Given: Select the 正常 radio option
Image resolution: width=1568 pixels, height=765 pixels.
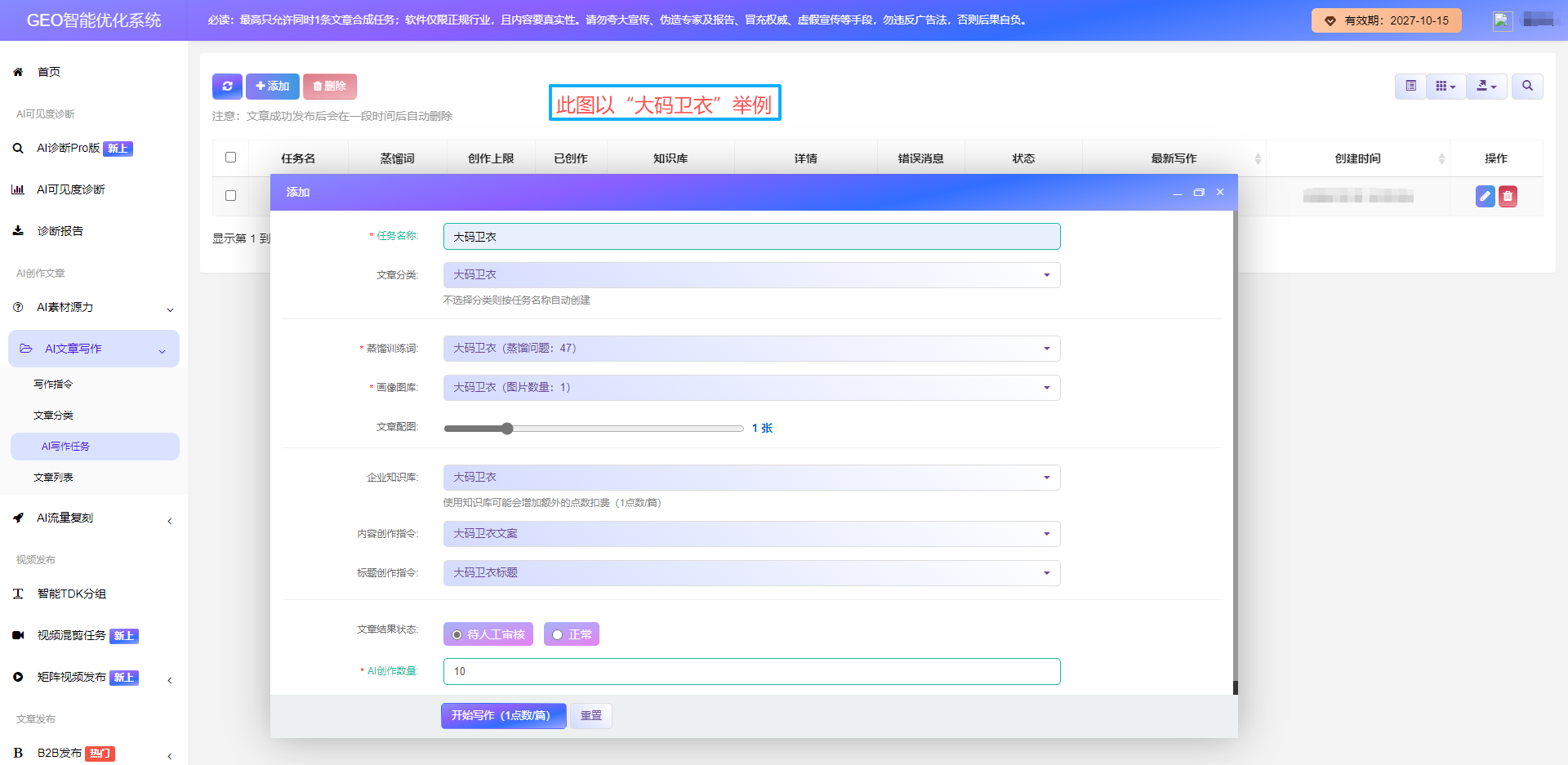Looking at the screenshot, I should click(572, 634).
